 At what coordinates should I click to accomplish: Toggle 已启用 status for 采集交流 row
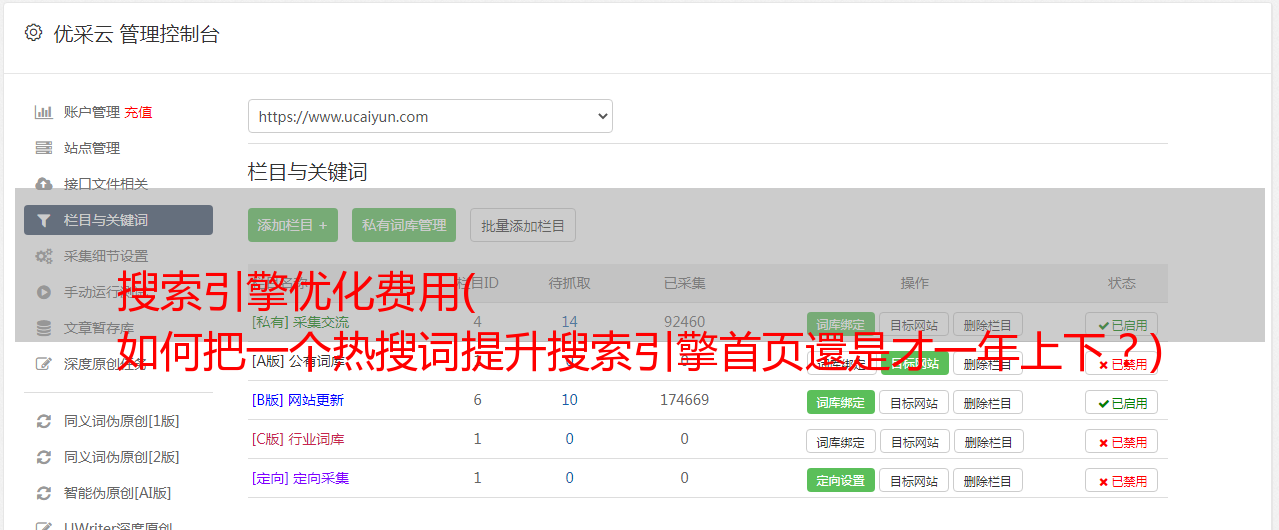point(1122,325)
